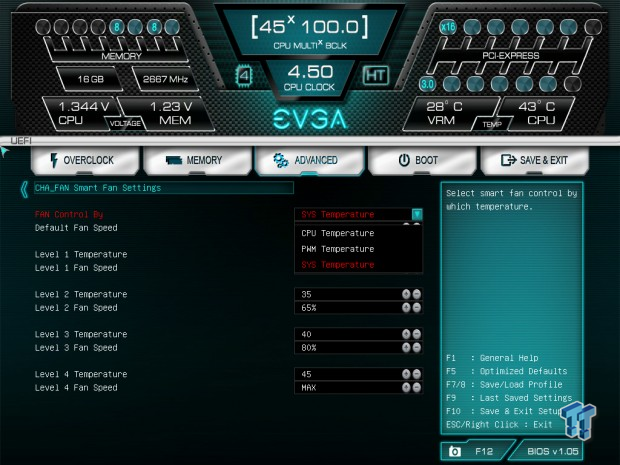Click the F7/8 Save/Load Profile line
The width and height of the screenshot is (620, 465).
(504, 385)
